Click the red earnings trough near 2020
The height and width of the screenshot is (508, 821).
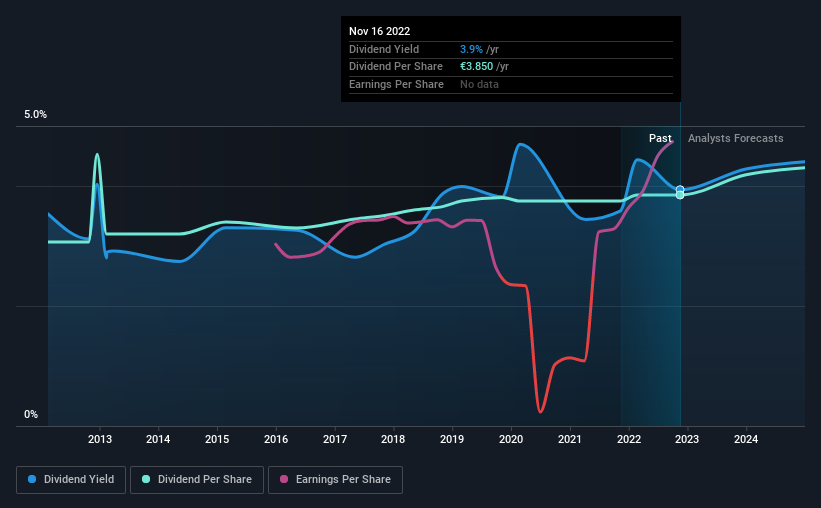[x=540, y=411]
